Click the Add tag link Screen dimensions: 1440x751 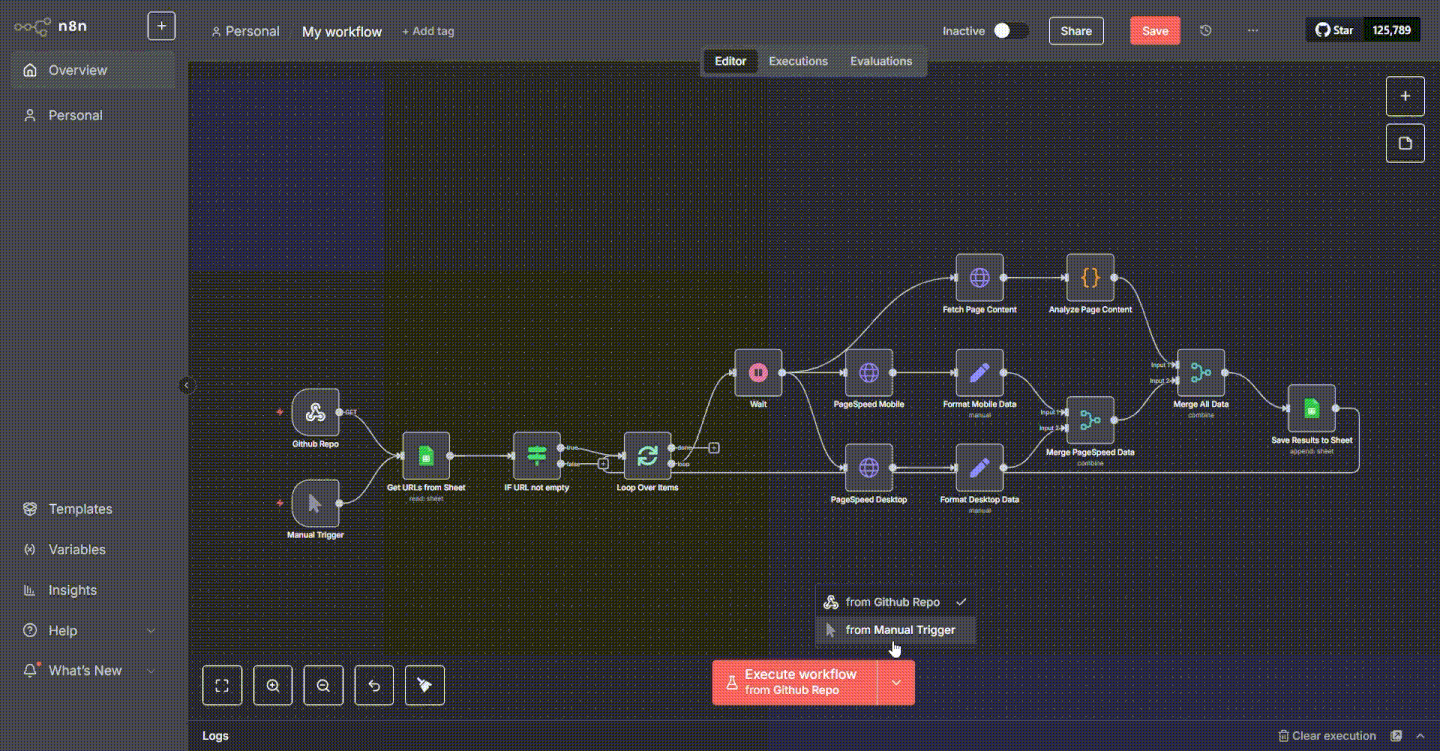pyautogui.click(x=428, y=31)
